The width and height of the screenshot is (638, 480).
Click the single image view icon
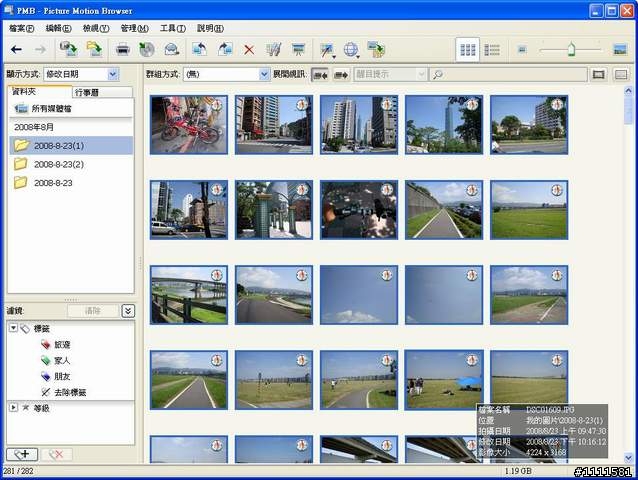[598, 74]
